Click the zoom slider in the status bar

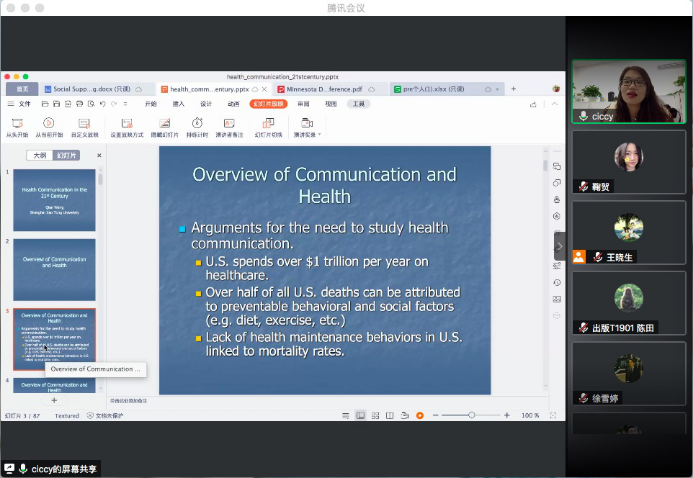coord(471,415)
